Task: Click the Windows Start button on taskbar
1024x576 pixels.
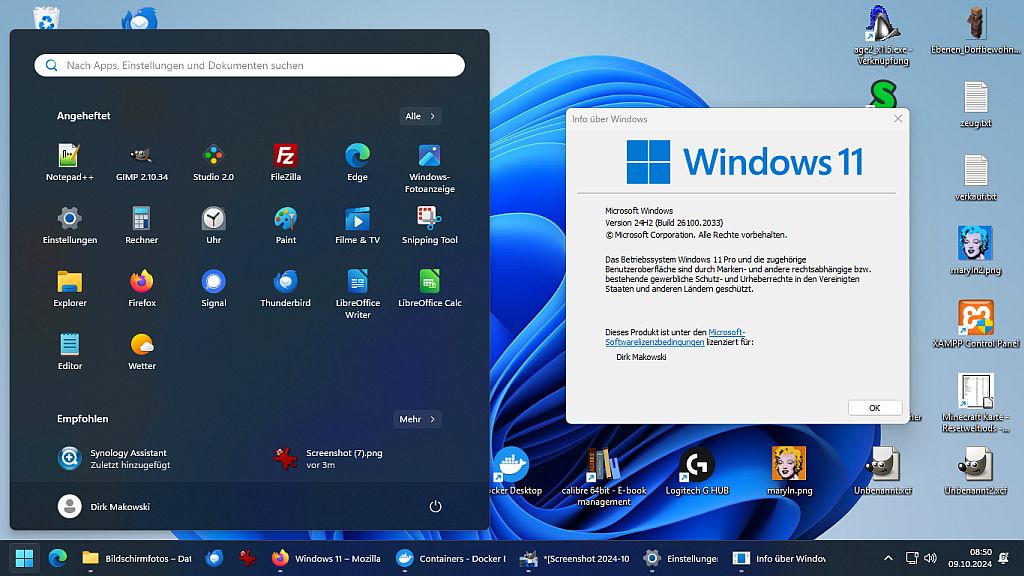Action: tap(24, 558)
